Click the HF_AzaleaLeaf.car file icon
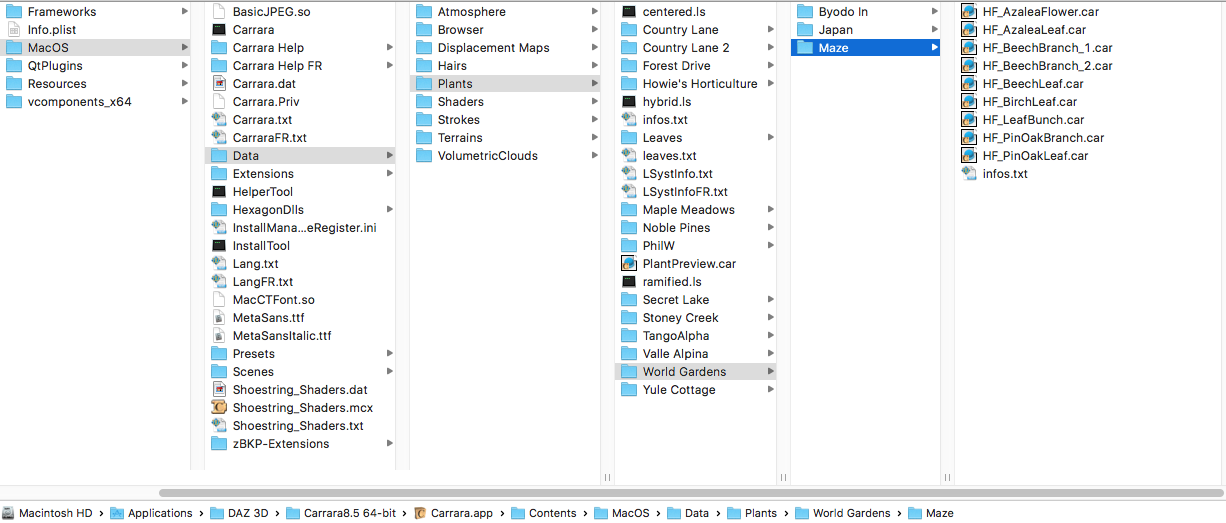 (x=968, y=30)
